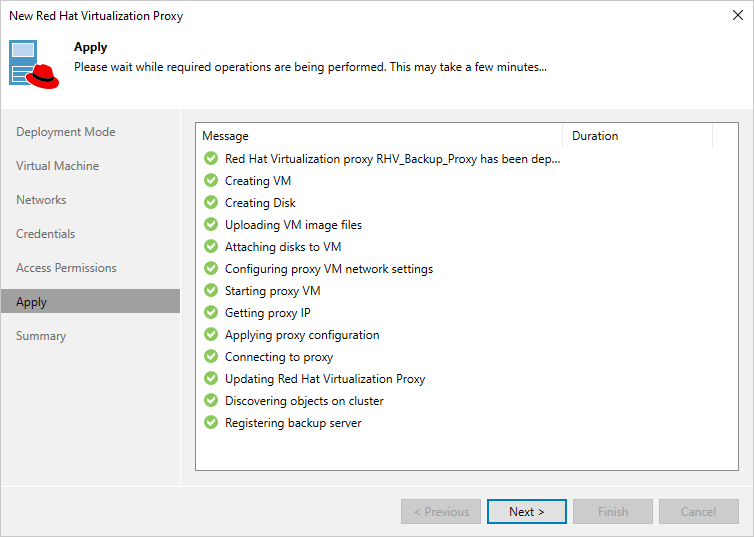Click the Duration column header

pos(637,136)
